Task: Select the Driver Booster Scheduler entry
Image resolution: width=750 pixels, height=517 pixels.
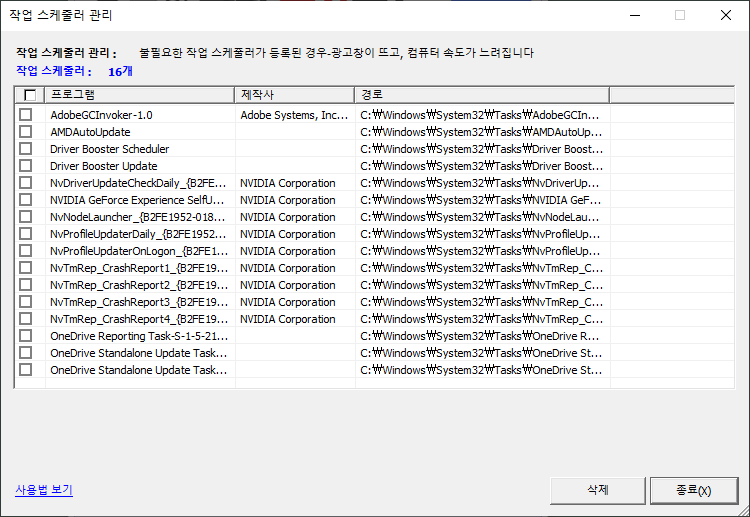Action: pyautogui.click(x=110, y=149)
